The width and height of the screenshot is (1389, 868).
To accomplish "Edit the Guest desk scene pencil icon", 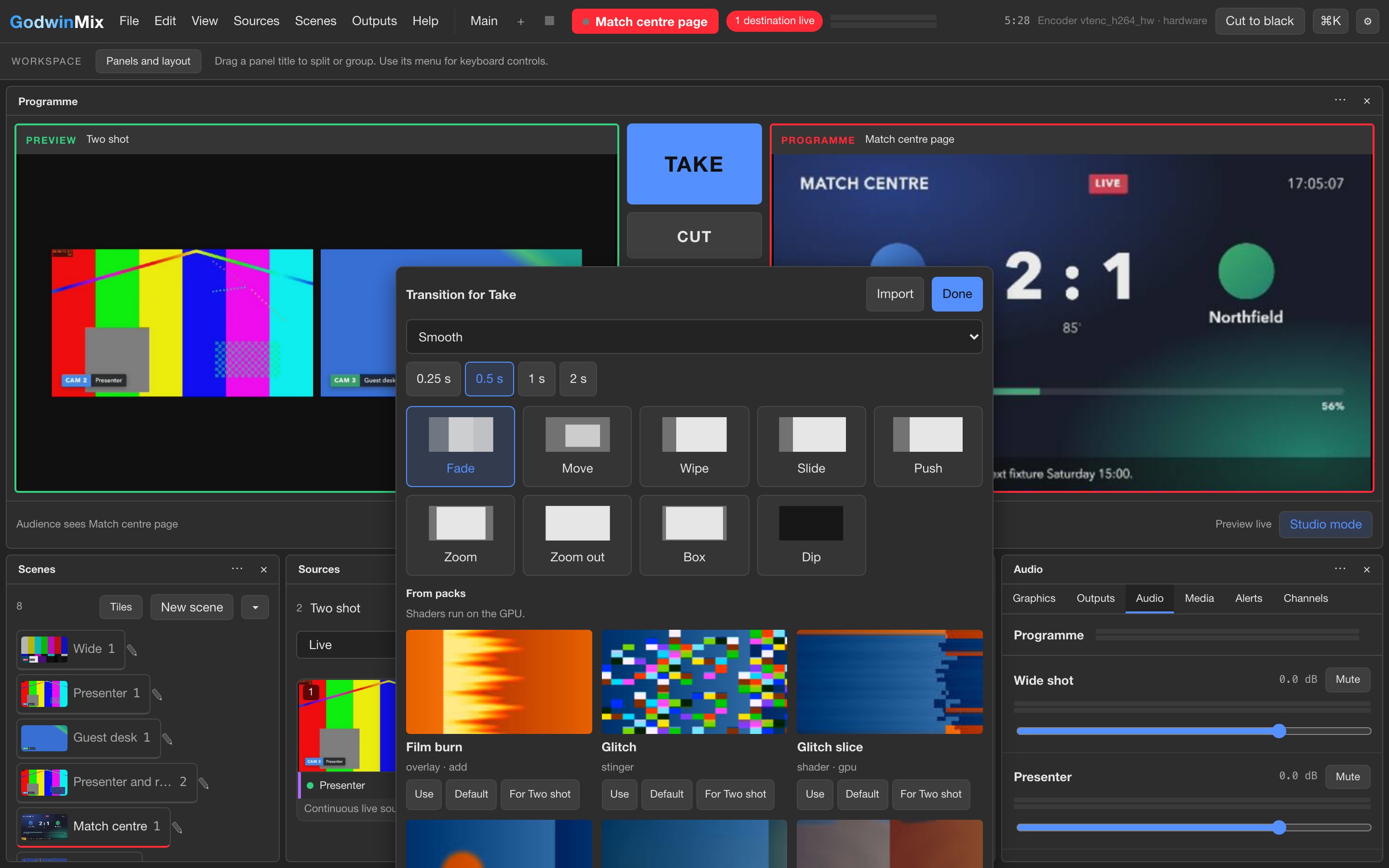I will coord(167,738).
